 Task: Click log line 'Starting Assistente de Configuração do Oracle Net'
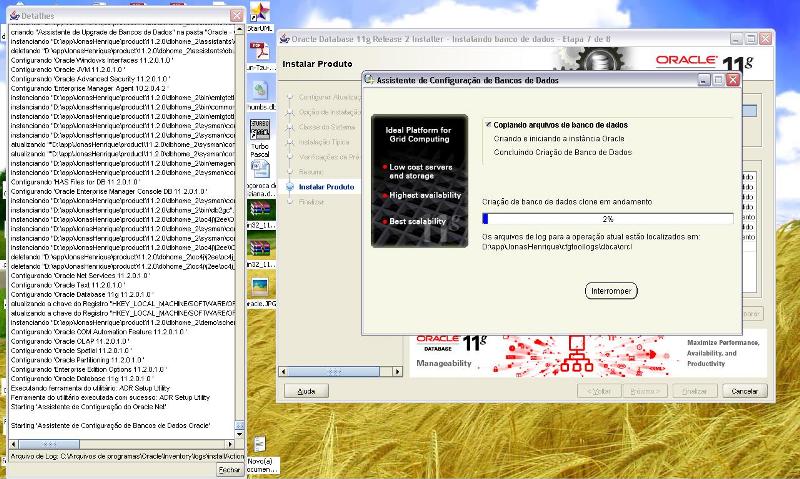(x=88, y=407)
